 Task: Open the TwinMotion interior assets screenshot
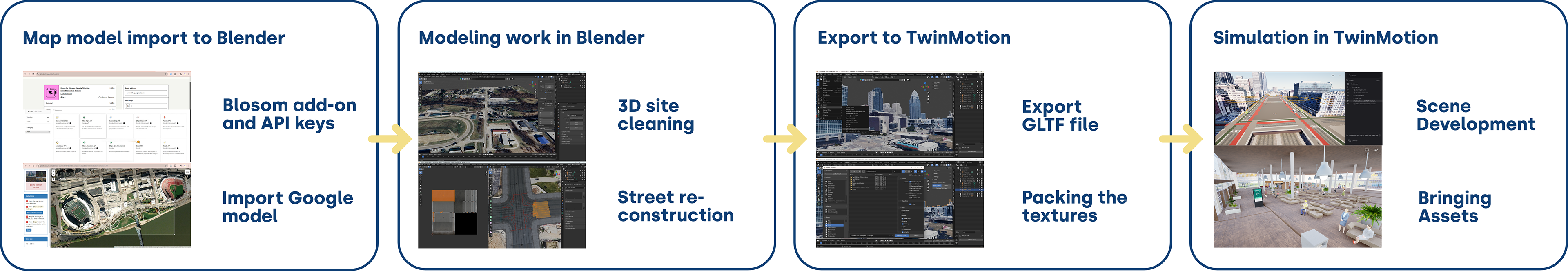pyautogui.click(x=1298, y=197)
